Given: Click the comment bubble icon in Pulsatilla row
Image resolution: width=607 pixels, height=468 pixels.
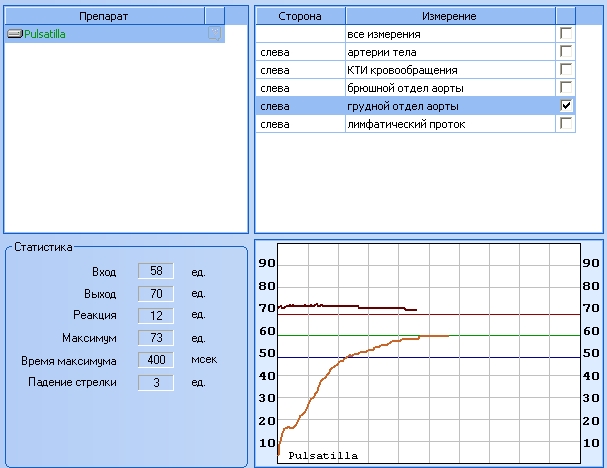Looking at the screenshot, I should point(214,34).
